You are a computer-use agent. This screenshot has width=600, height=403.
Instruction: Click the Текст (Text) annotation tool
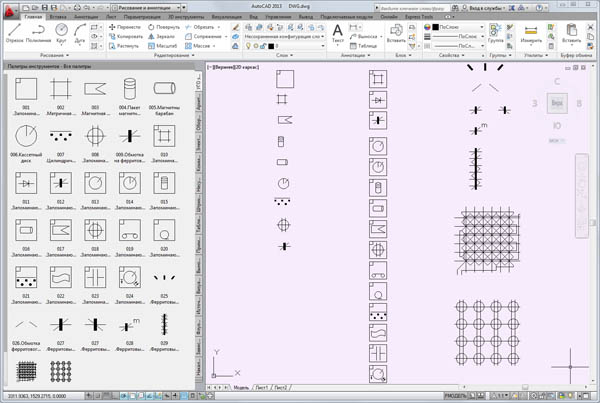pyautogui.click(x=338, y=32)
